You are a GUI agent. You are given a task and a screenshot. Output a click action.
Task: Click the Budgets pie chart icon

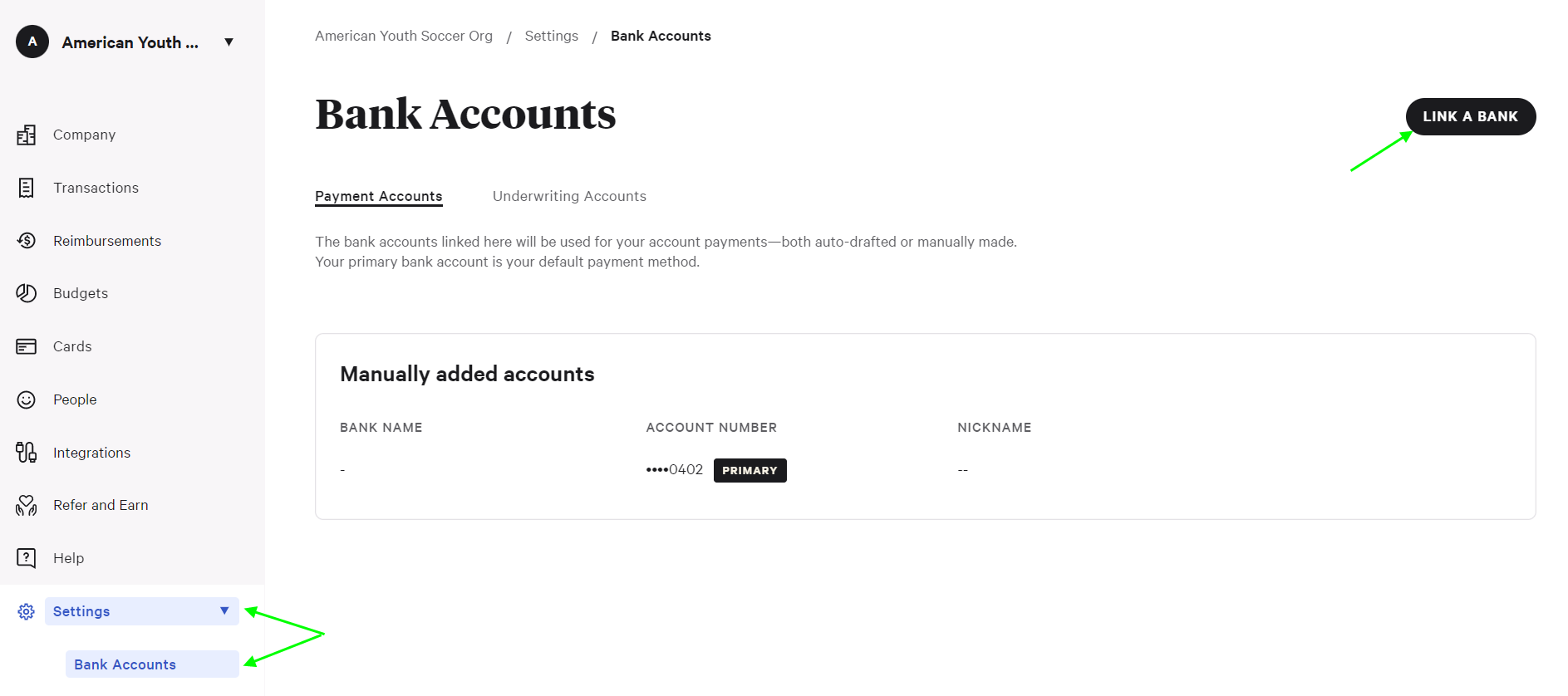point(27,293)
